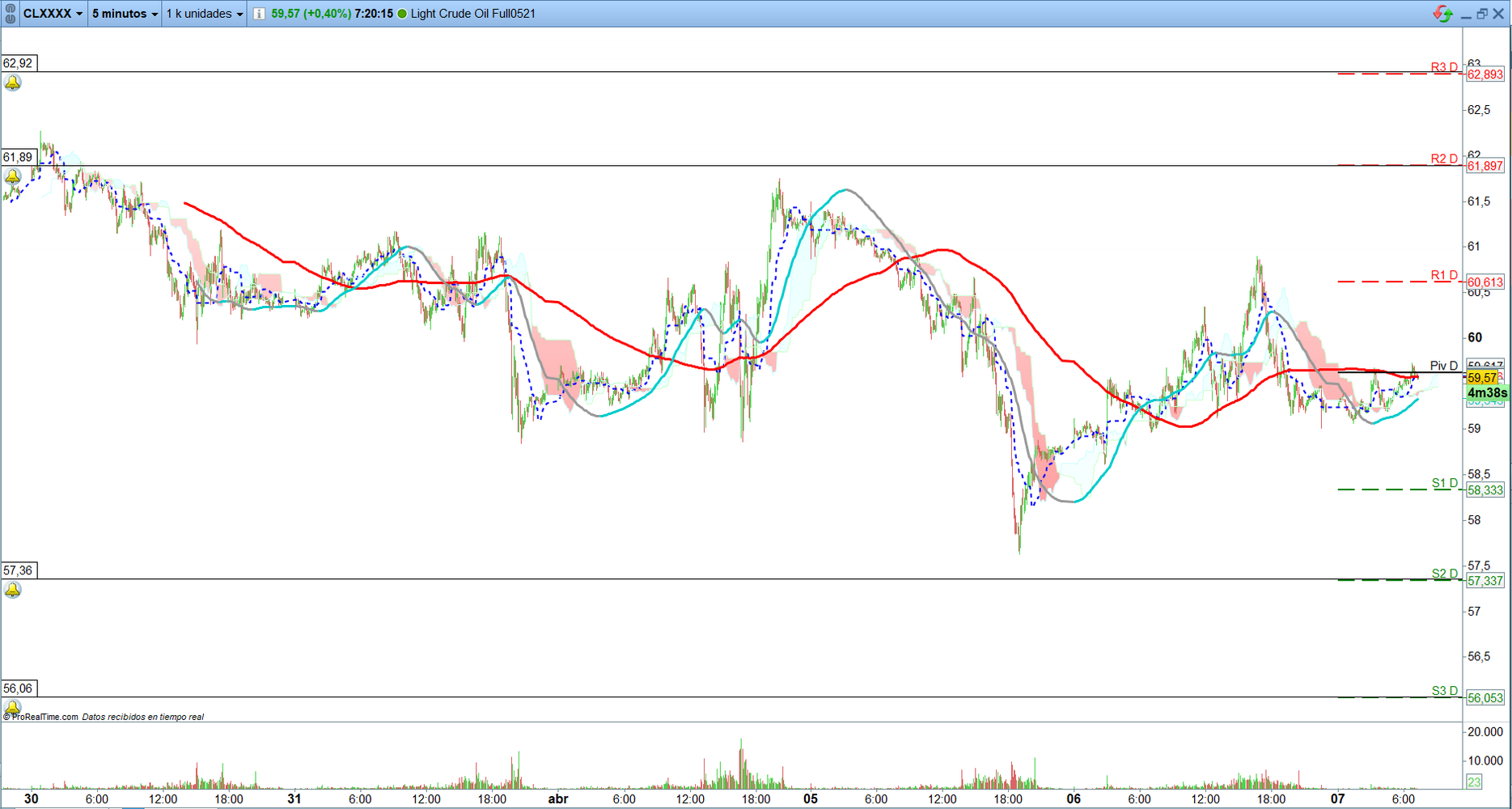The image size is (1512, 809).
Task: Click the 10.000 volume axis label
Action: 1485,760
